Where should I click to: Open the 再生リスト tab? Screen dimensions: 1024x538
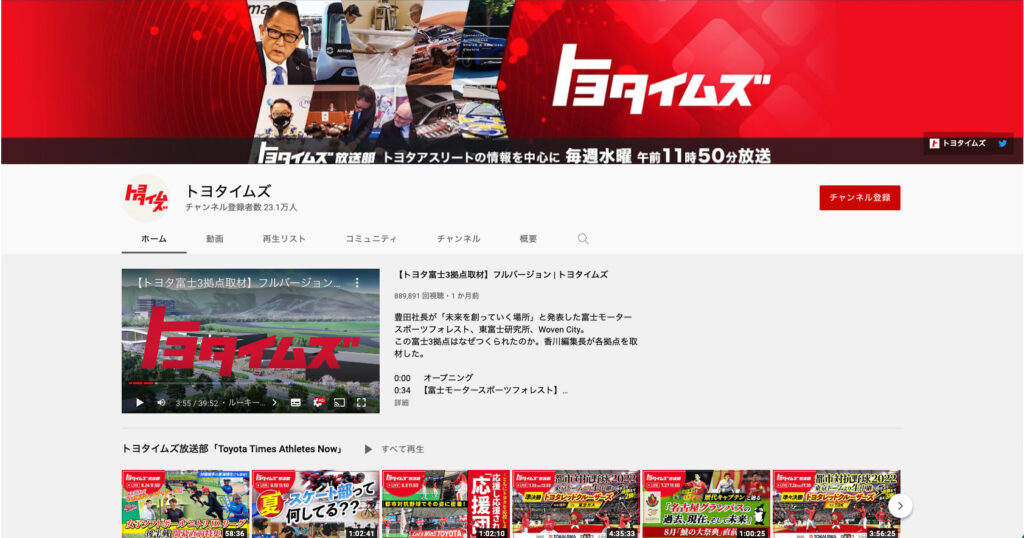284,239
